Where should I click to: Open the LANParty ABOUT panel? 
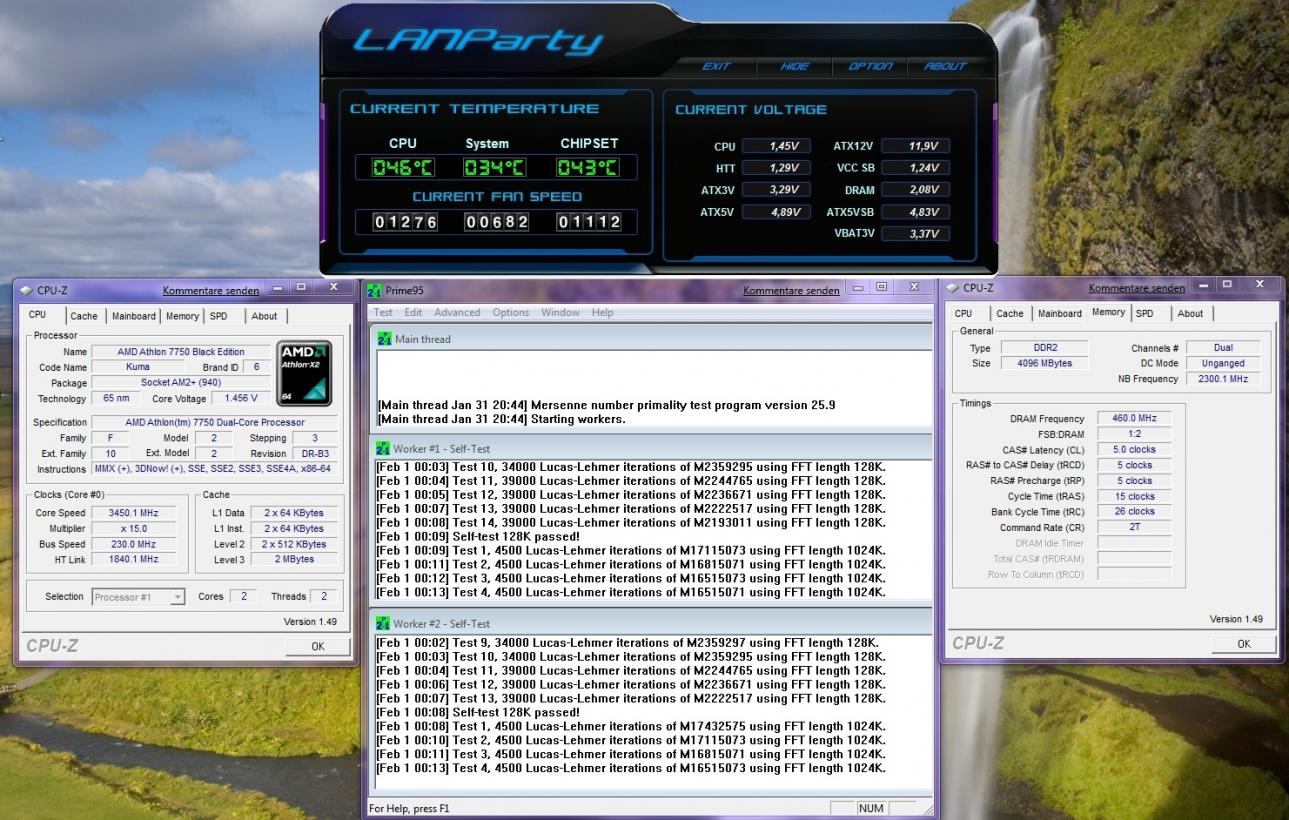pyautogui.click(x=945, y=66)
